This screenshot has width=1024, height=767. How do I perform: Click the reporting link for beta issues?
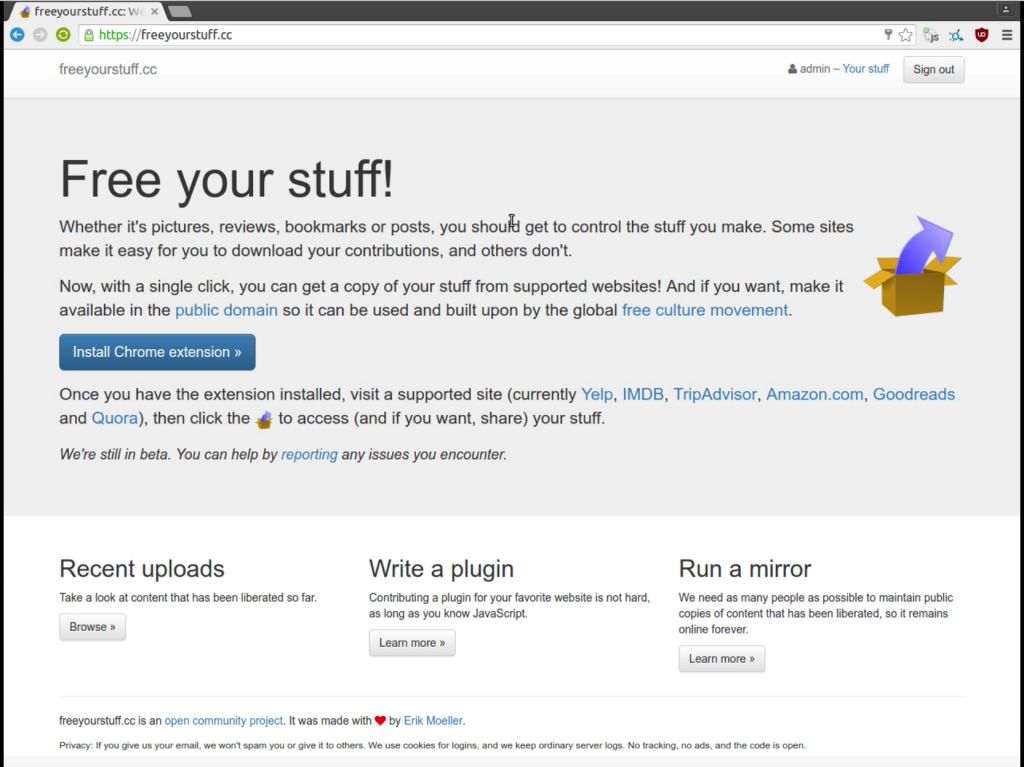(x=309, y=454)
